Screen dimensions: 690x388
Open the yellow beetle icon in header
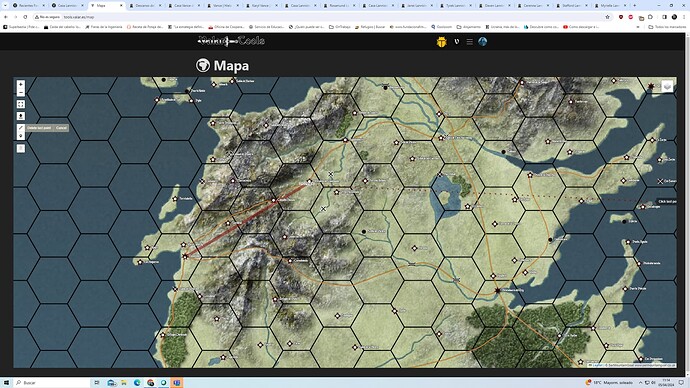(441, 42)
